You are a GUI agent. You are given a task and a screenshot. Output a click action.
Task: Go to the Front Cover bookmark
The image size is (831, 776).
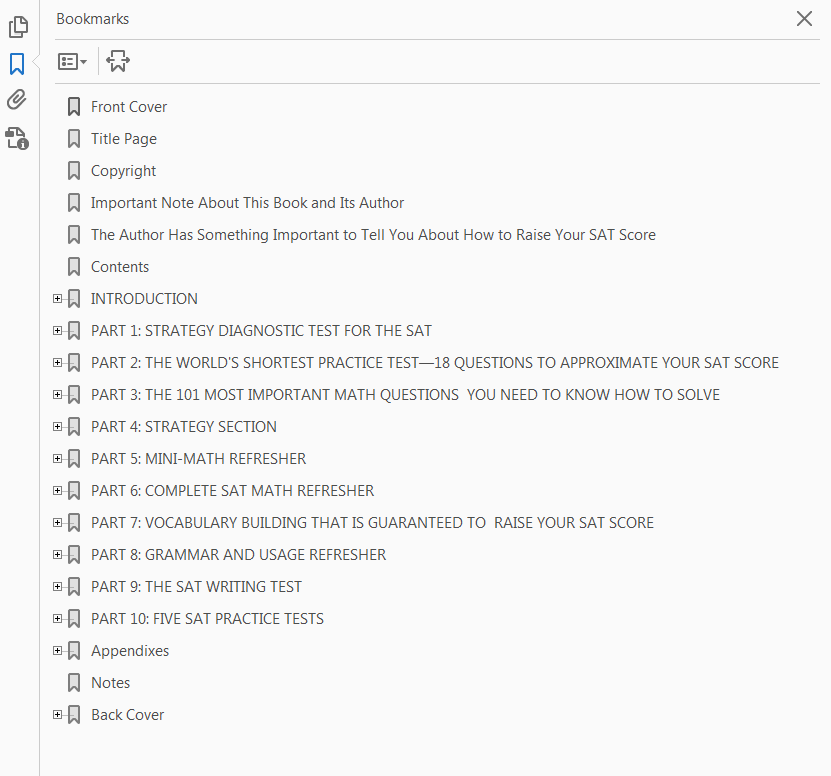pos(129,107)
